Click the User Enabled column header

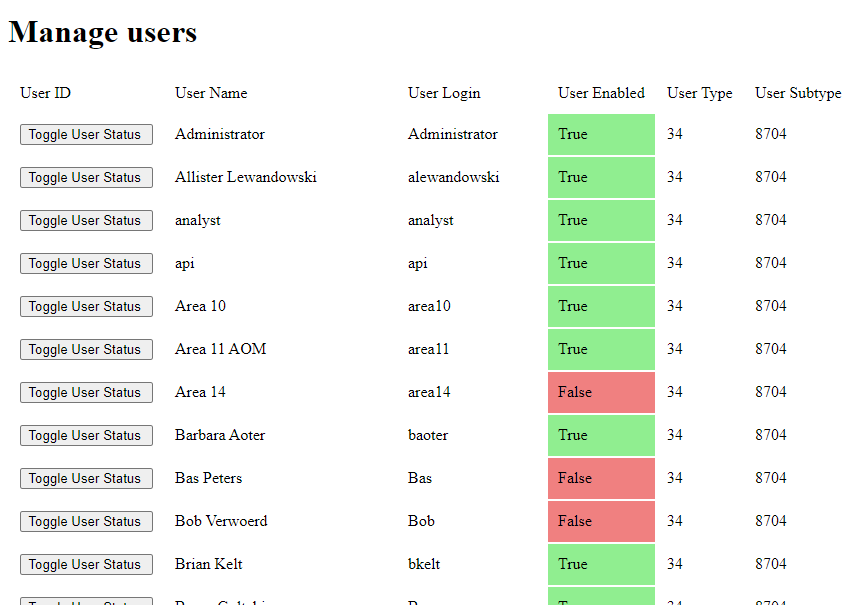pyautogui.click(x=601, y=93)
